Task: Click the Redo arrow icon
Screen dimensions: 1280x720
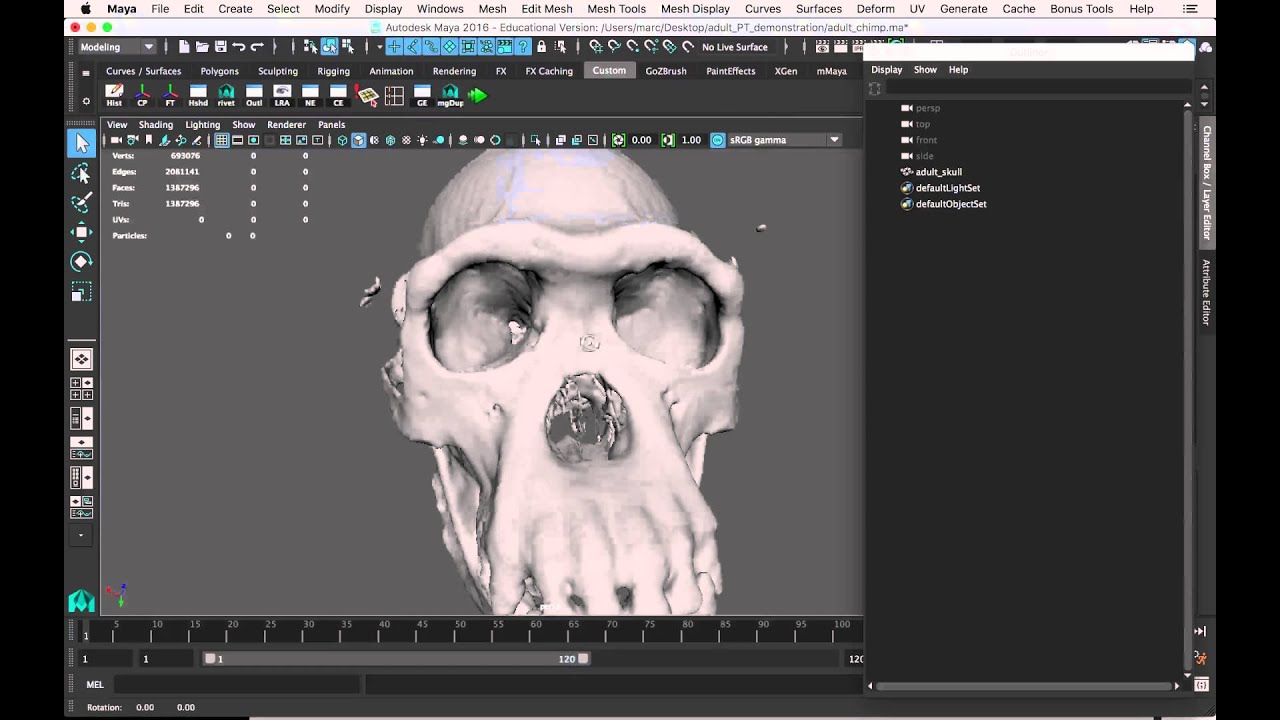Action: tap(257, 47)
